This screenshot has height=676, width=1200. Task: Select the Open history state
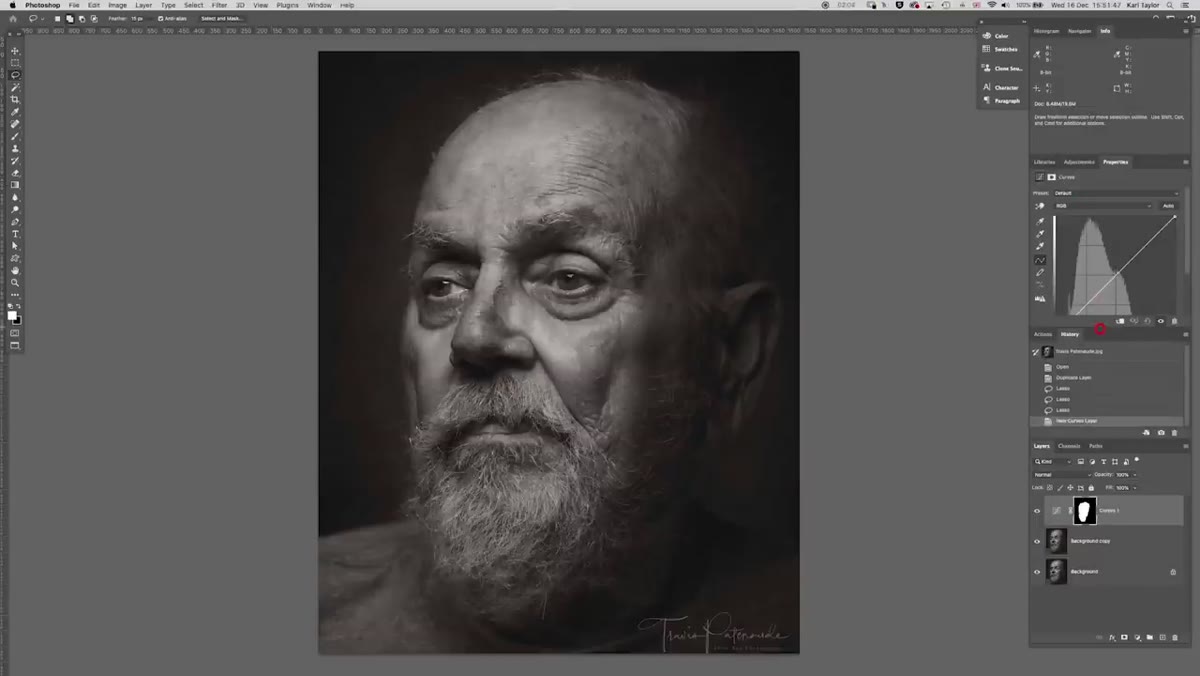click(x=1062, y=367)
